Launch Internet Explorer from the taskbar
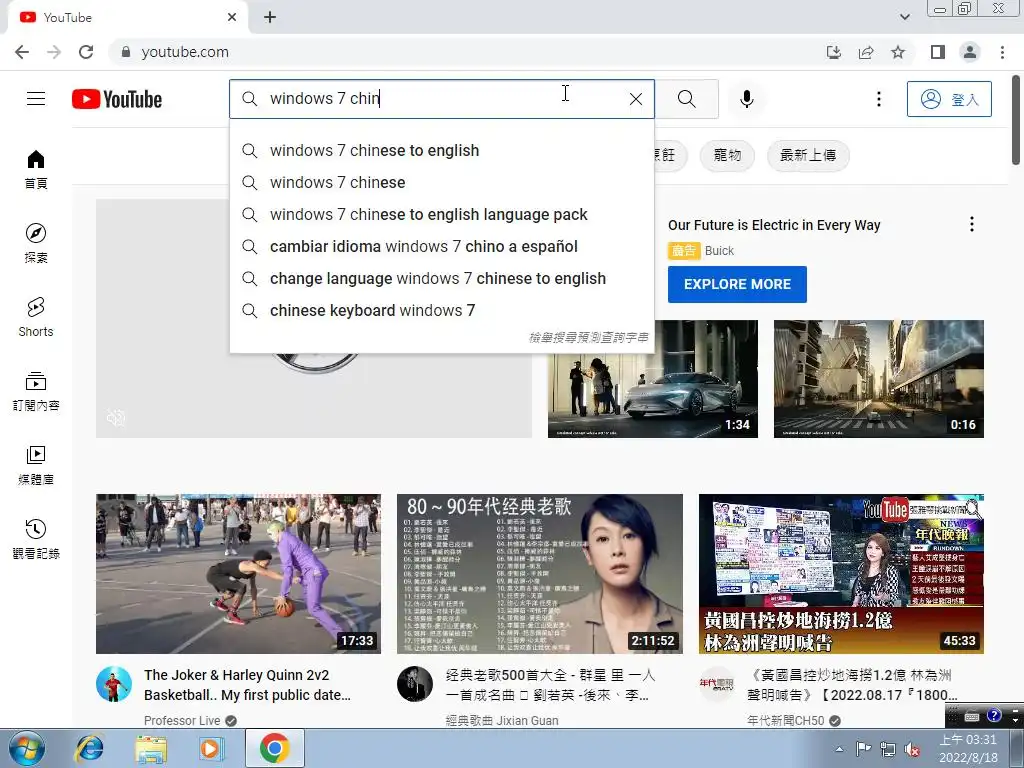Image resolution: width=1024 pixels, height=768 pixels. pos(89,748)
